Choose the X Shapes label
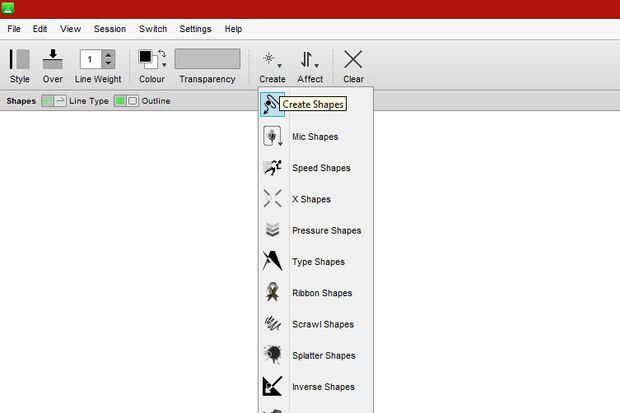This screenshot has height=413, width=620. point(311,199)
